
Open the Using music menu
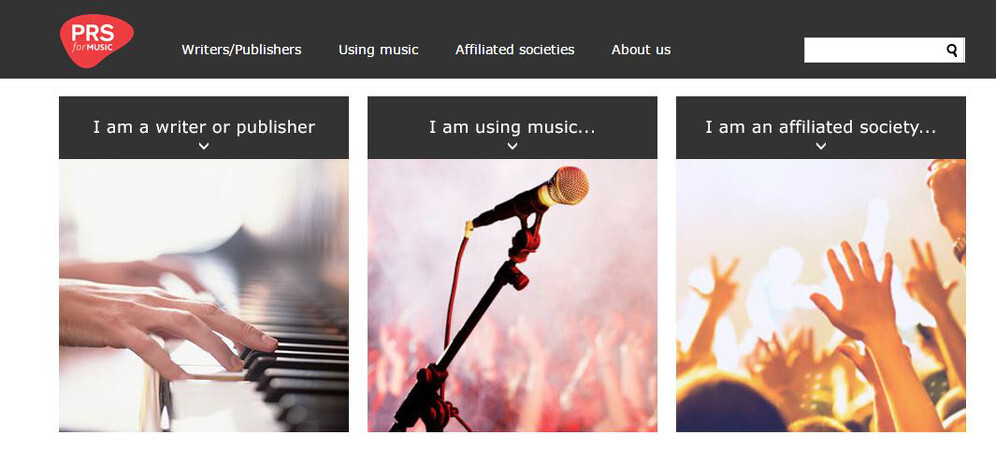tap(378, 50)
